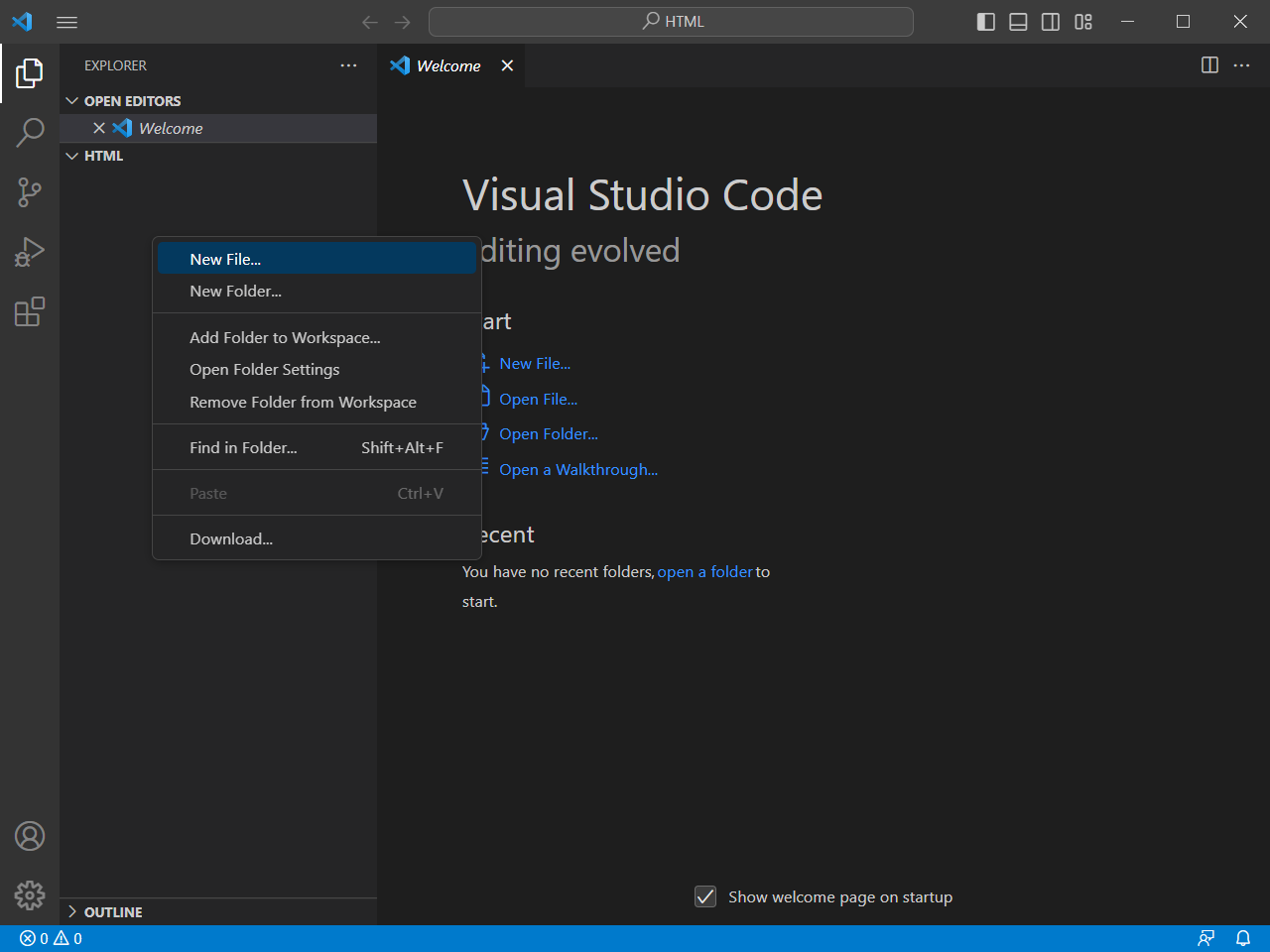Click the open a folder link
This screenshot has width=1270, height=952.
[x=704, y=571]
